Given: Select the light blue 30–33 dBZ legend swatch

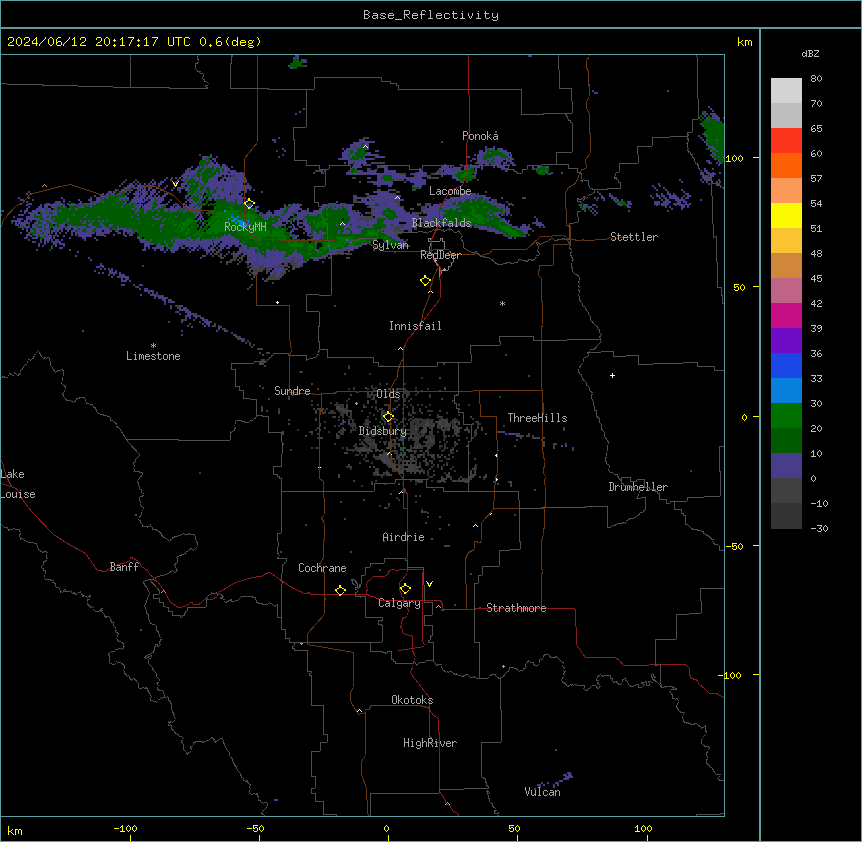Looking at the screenshot, I should [x=786, y=391].
